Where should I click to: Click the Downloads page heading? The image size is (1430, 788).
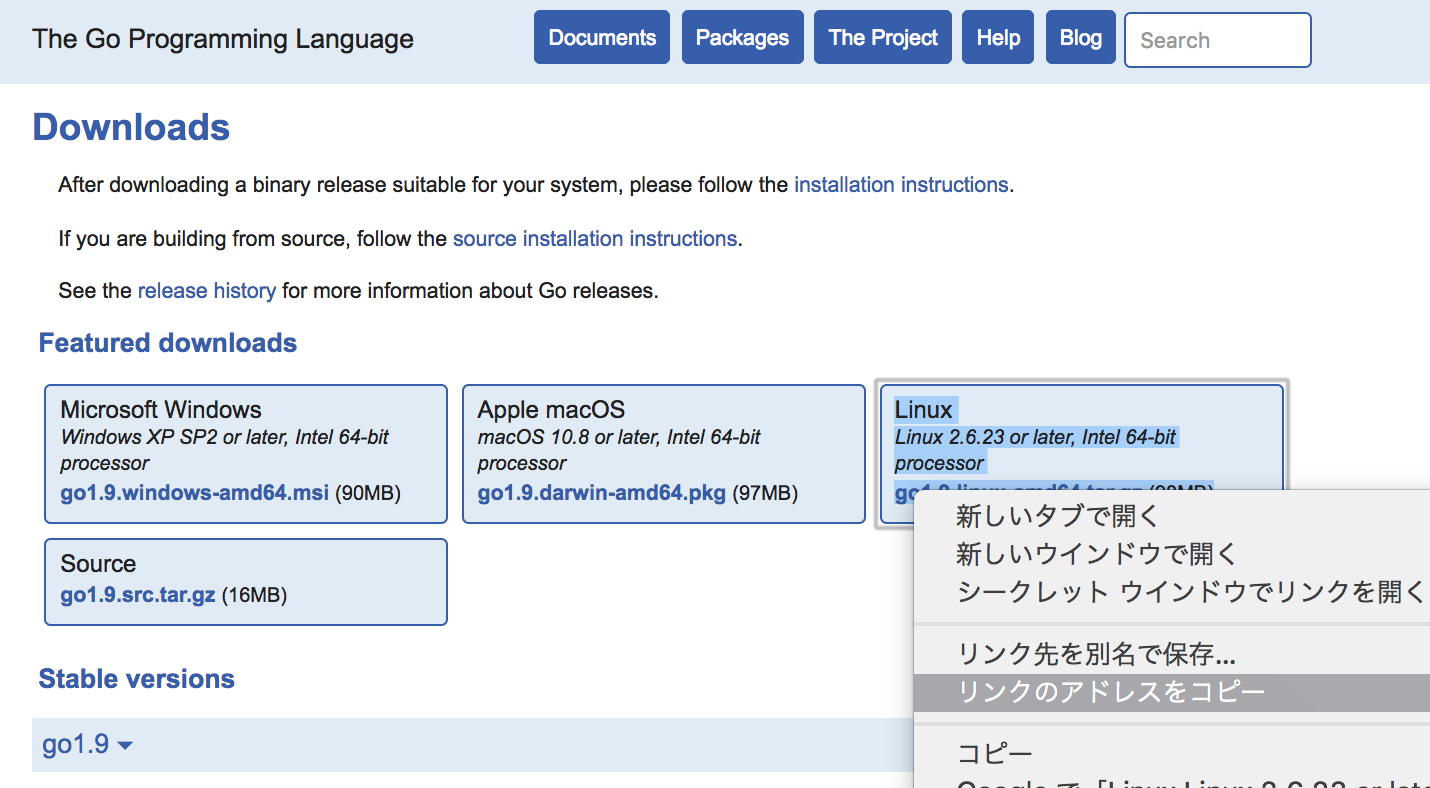132,128
